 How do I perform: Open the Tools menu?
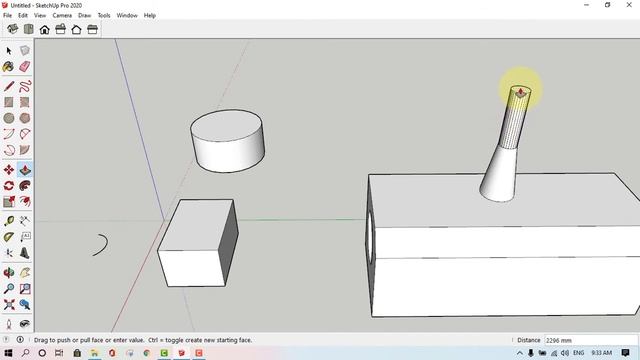[x=104, y=16]
